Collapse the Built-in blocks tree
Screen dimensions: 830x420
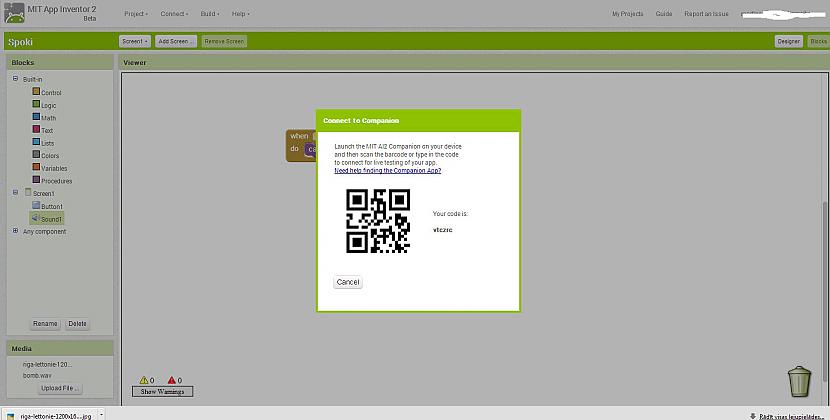[x=15, y=78]
